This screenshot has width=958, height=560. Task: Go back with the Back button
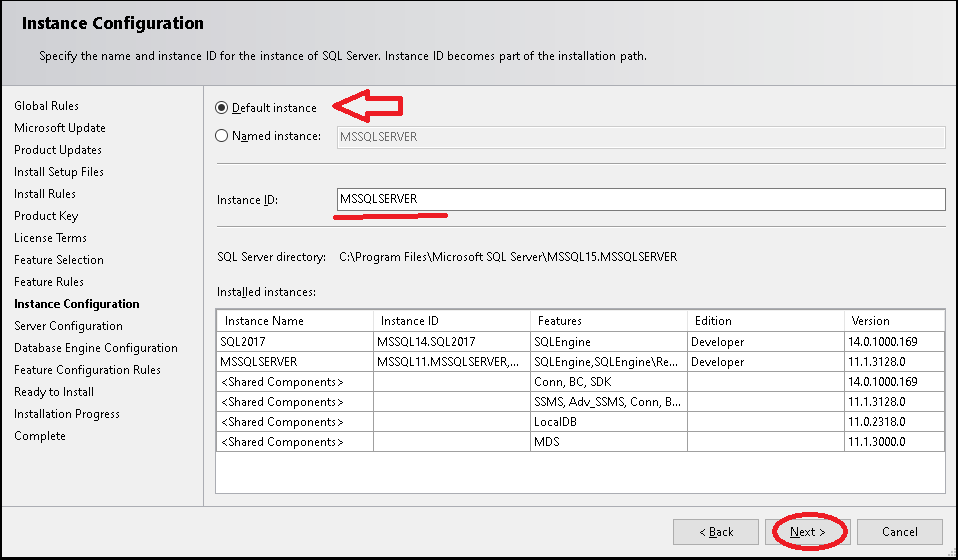click(716, 532)
